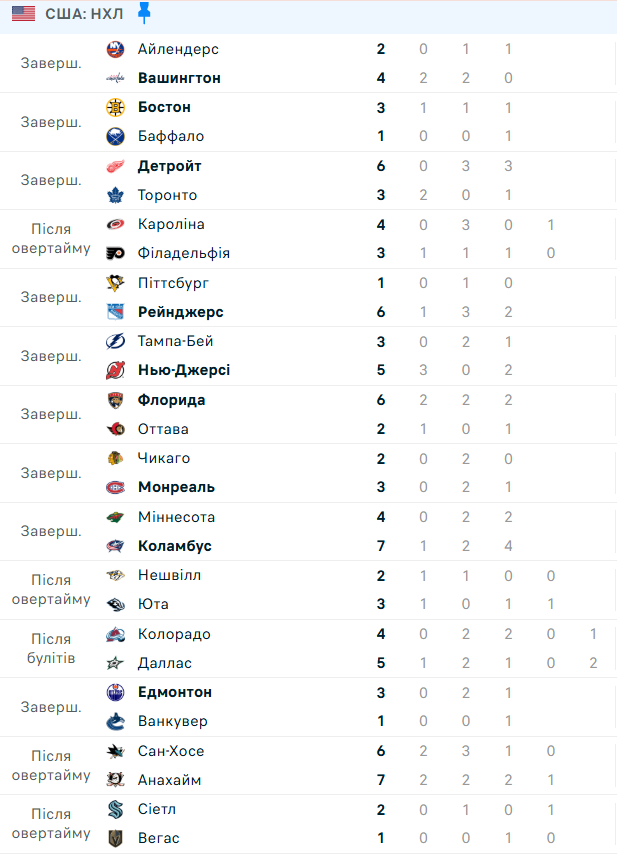Click the Сіетл Kraken logo

(x=115, y=809)
